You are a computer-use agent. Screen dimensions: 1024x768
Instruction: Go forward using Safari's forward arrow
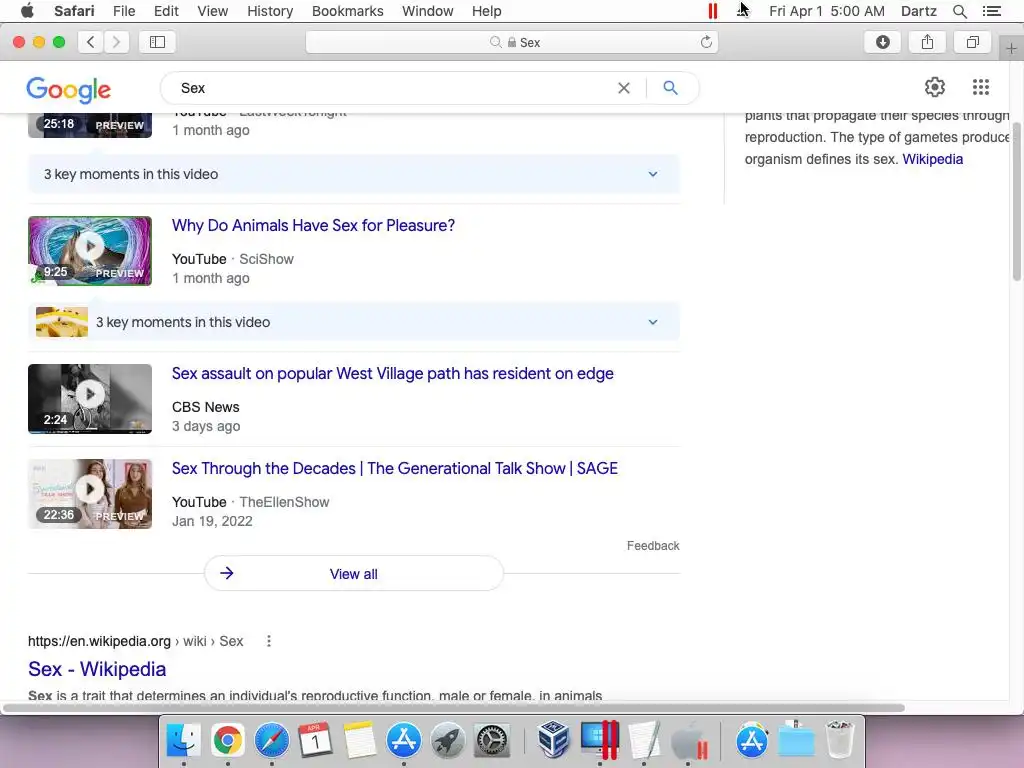[116, 42]
